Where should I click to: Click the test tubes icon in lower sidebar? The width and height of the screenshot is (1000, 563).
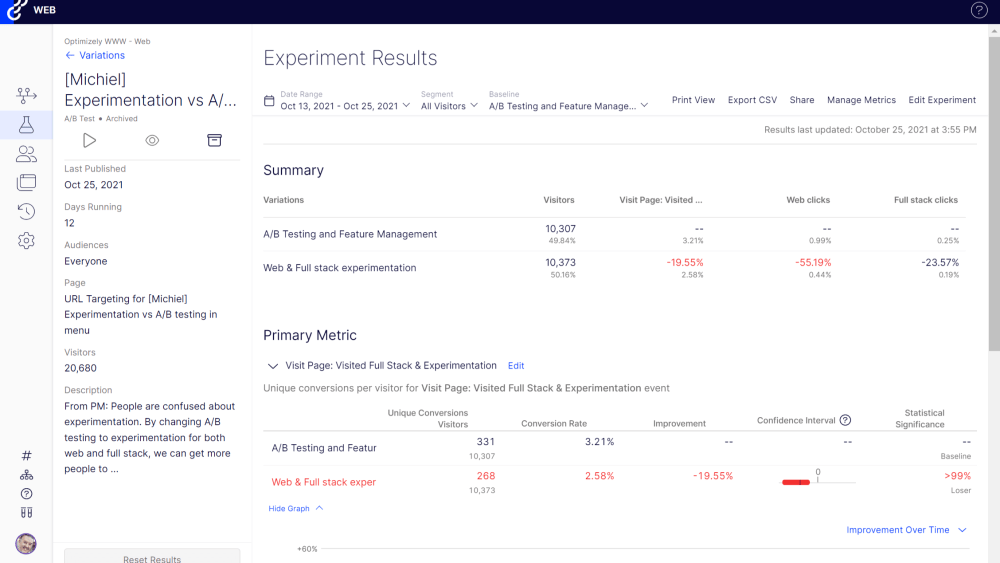pos(26,513)
